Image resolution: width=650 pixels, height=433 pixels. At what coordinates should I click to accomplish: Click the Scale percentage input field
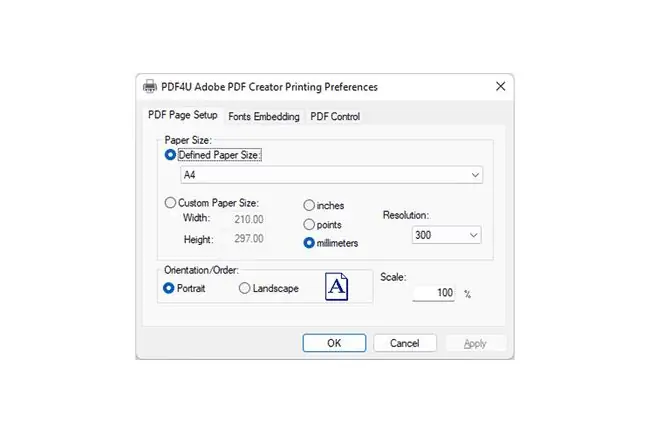pyautogui.click(x=433, y=293)
